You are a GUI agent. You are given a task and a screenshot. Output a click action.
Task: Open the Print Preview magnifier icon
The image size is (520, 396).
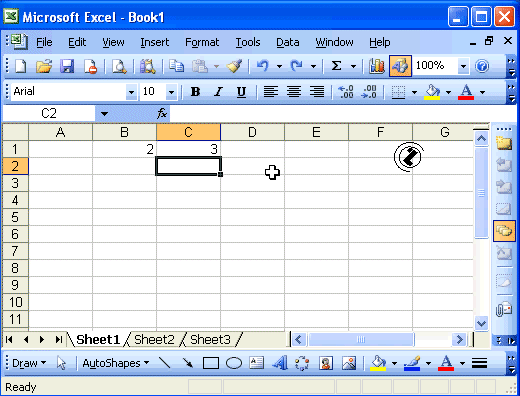click(119, 66)
